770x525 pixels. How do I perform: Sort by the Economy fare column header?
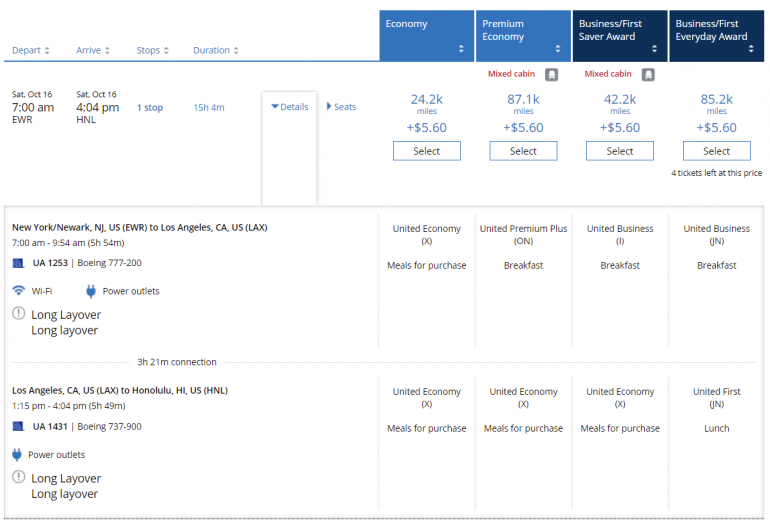427,36
